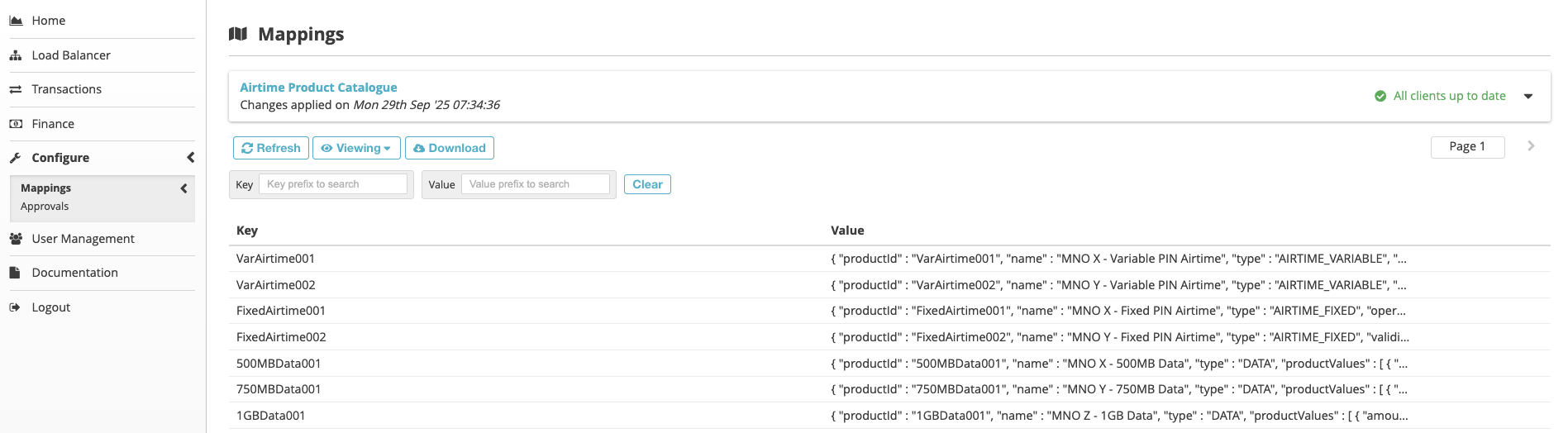The width and height of the screenshot is (1568, 433).
Task: Click the Logout exit icon
Action: [15, 307]
